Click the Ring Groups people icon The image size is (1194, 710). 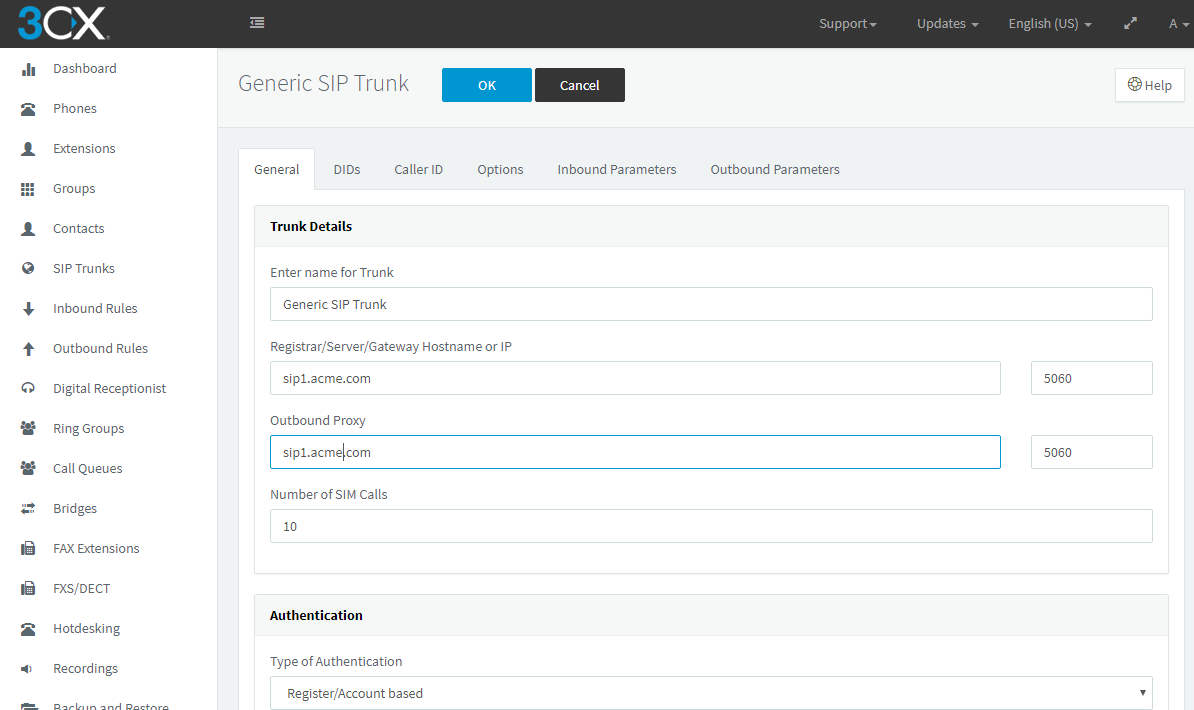coord(28,428)
